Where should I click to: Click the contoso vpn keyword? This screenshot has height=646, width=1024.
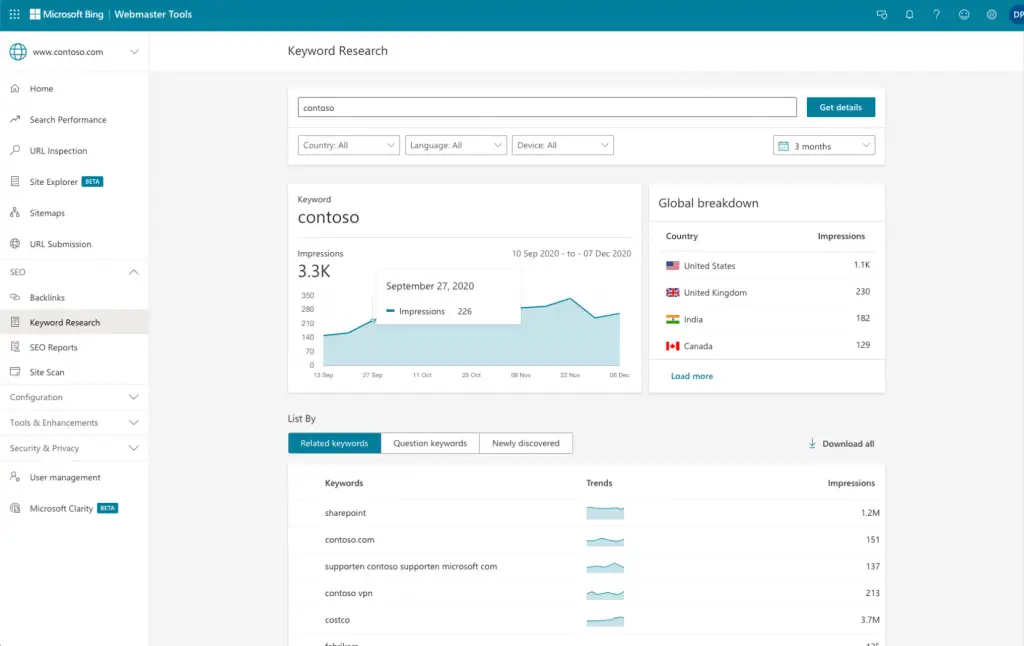pyautogui.click(x=349, y=593)
